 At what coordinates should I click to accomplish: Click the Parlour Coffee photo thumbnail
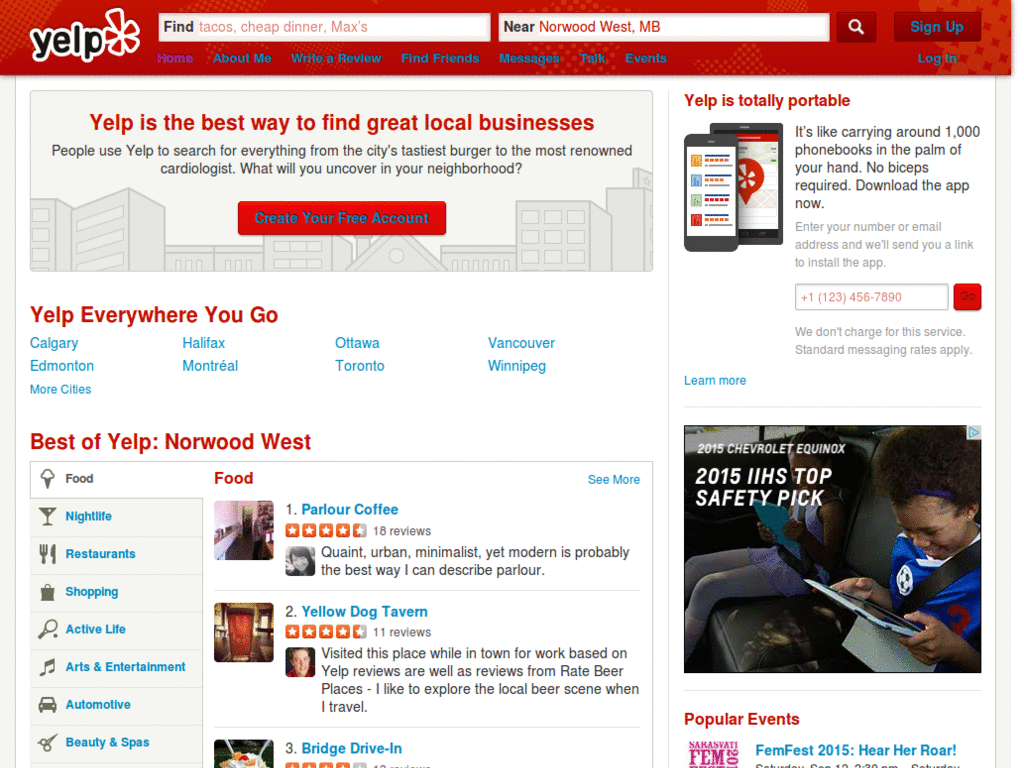pyautogui.click(x=244, y=530)
